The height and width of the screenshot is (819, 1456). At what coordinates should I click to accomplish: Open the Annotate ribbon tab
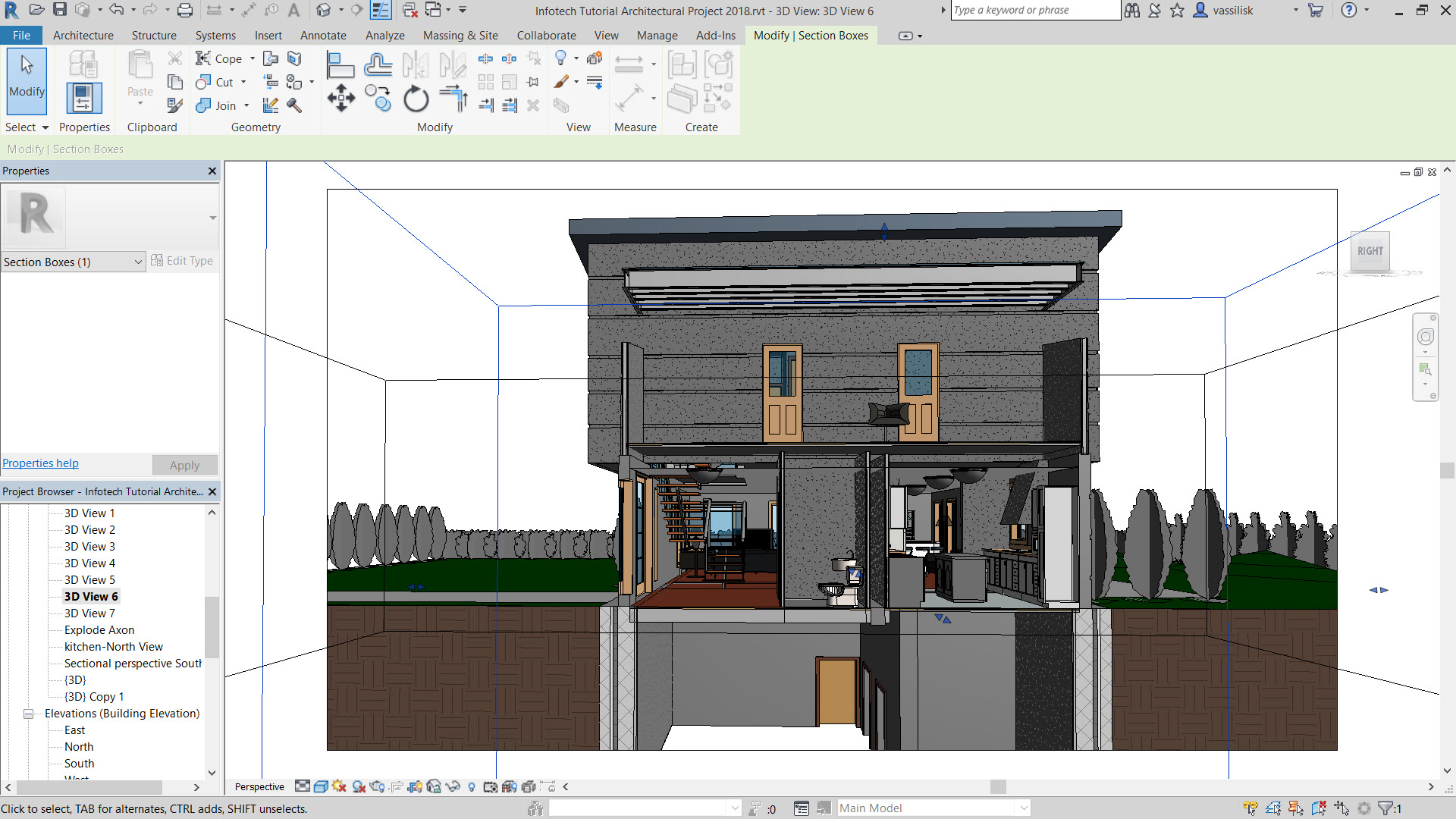pyautogui.click(x=322, y=35)
